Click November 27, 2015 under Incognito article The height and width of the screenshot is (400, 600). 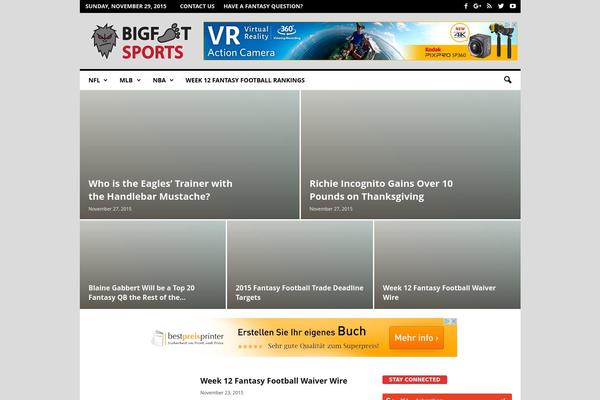click(331, 209)
